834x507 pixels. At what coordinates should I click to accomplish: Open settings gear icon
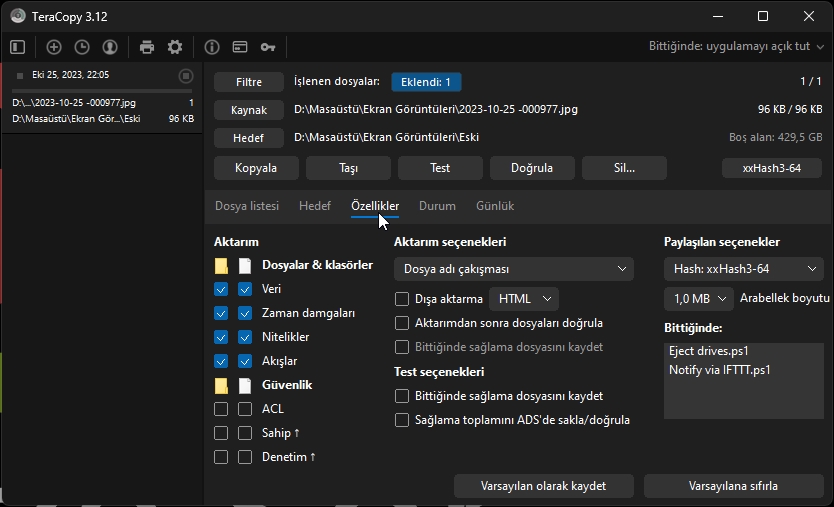coord(175,47)
